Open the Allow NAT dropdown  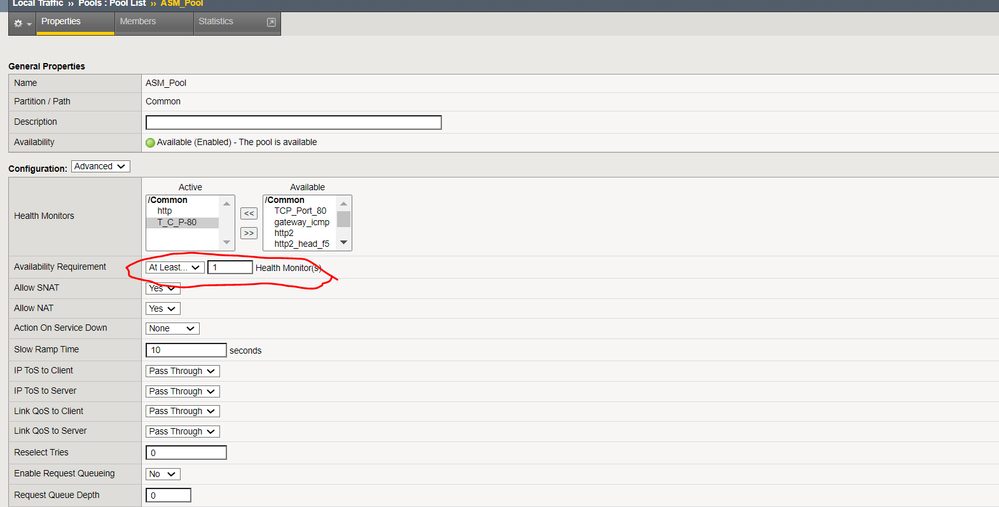[x=162, y=308]
